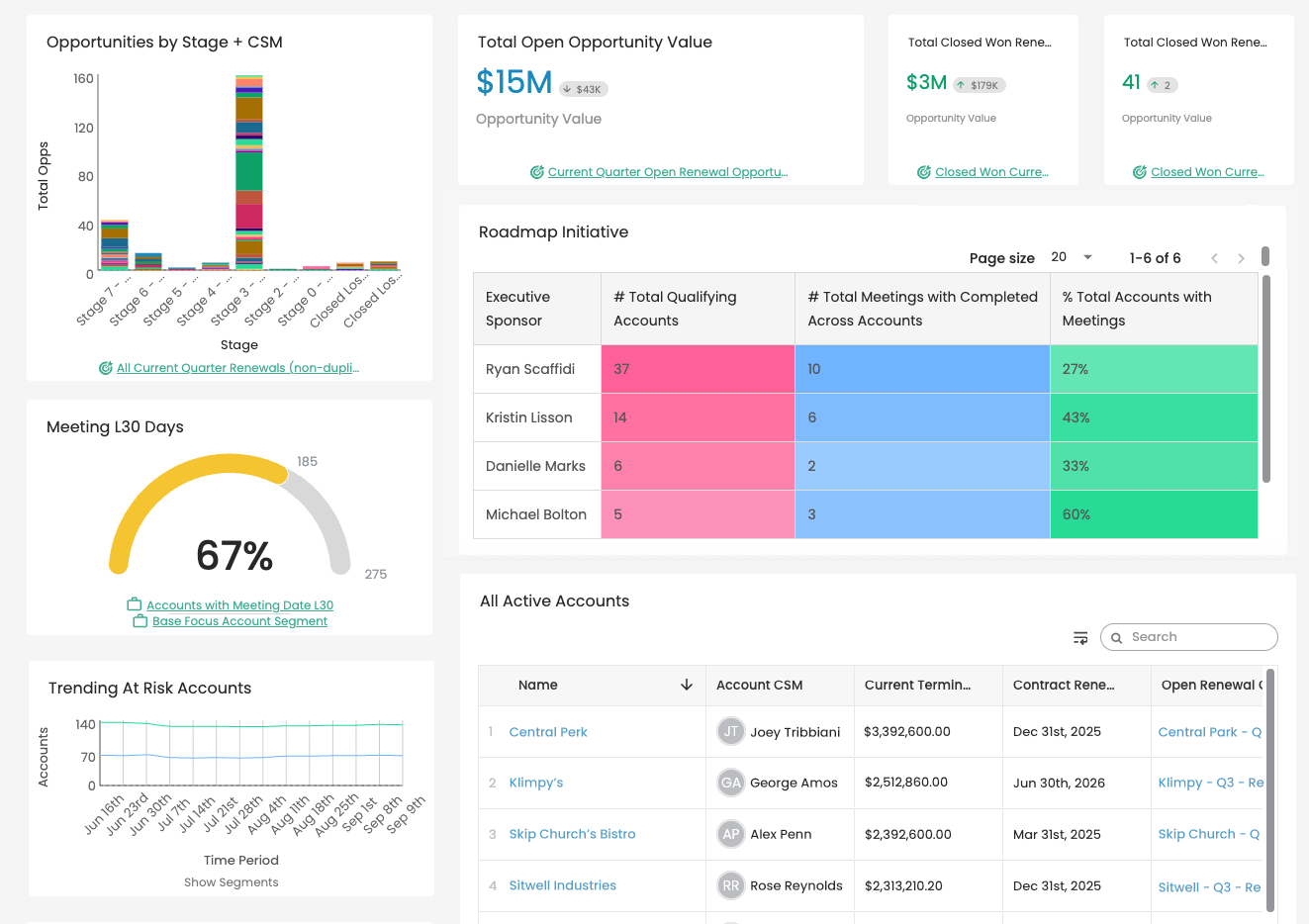
Task: Click the Search input in All Active Accounts
Action: 1189,637
